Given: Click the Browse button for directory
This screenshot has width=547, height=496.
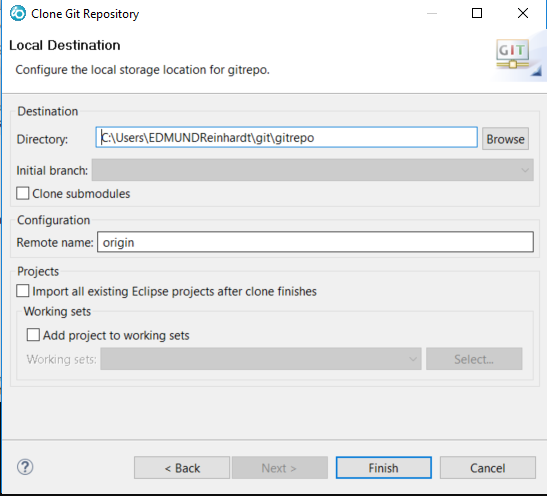Looking at the screenshot, I should [505, 139].
